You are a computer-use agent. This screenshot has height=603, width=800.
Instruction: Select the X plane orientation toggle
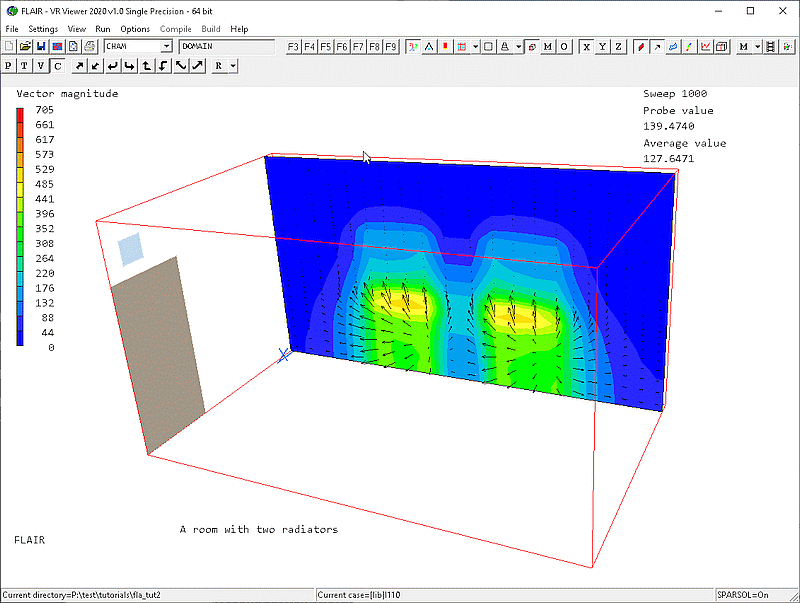587,46
